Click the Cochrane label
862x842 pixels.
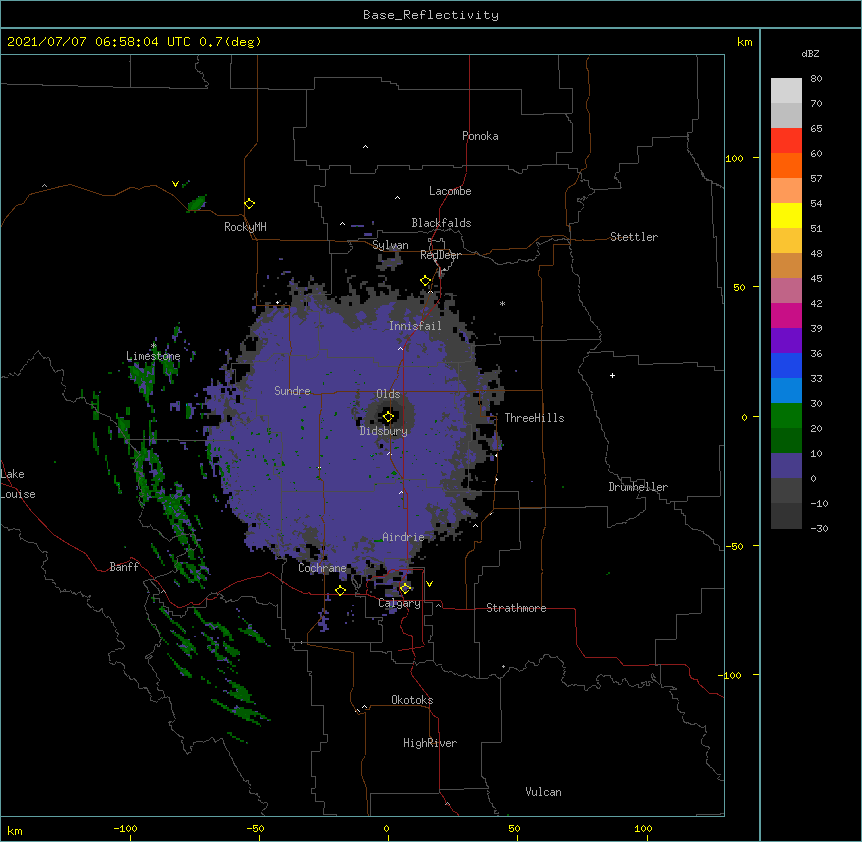(322, 568)
